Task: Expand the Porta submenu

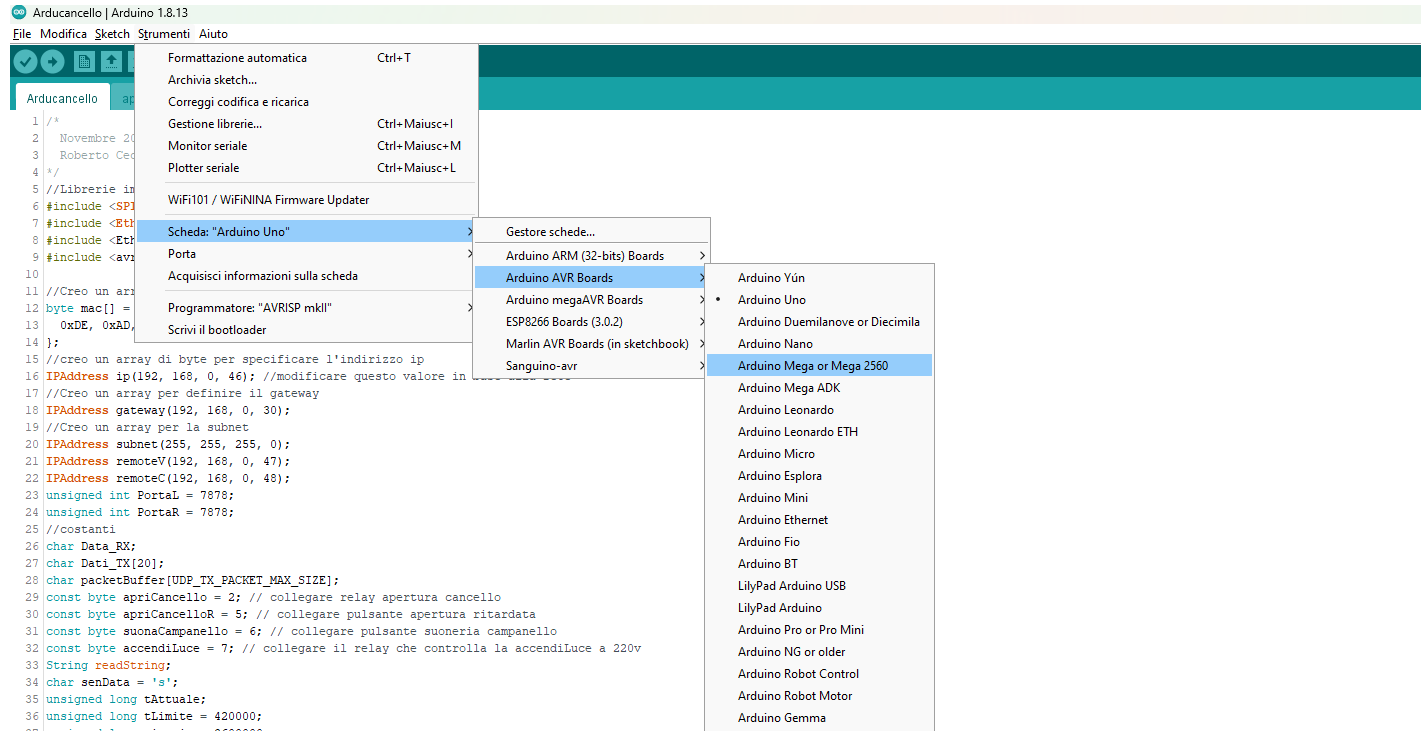Action: tap(306, 254)
